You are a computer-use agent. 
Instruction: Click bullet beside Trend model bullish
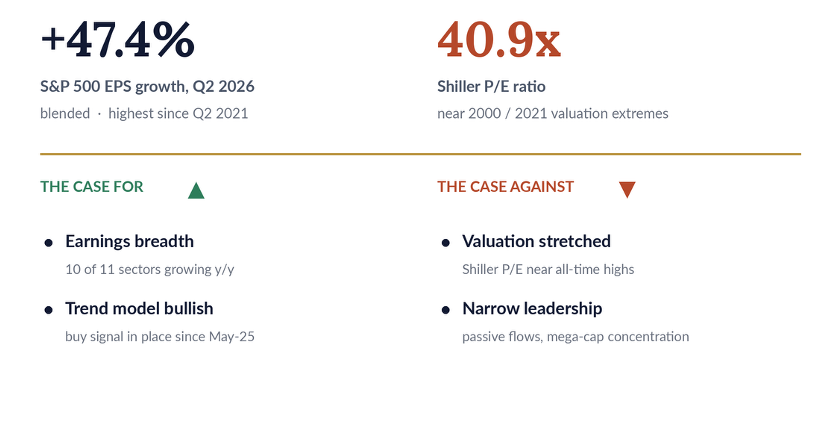(x=49, y=310)
